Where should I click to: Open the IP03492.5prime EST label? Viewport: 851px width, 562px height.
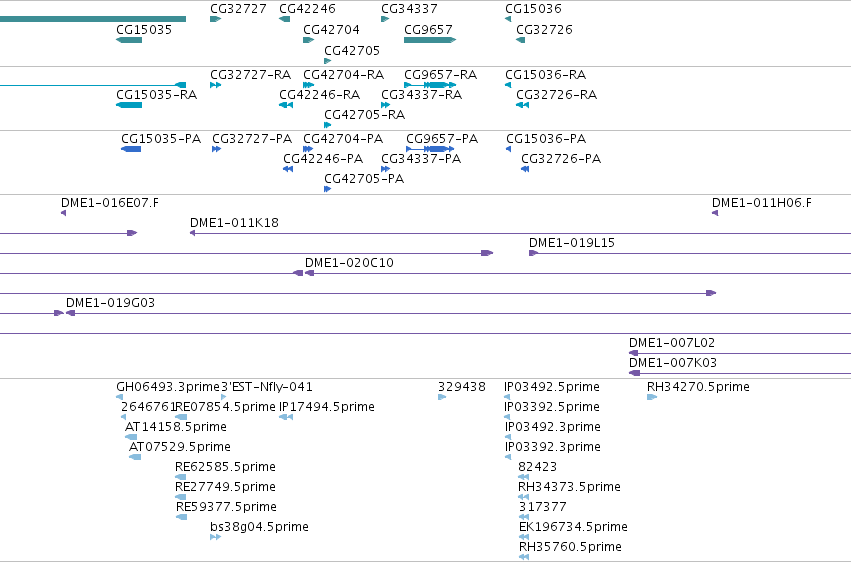551,387
